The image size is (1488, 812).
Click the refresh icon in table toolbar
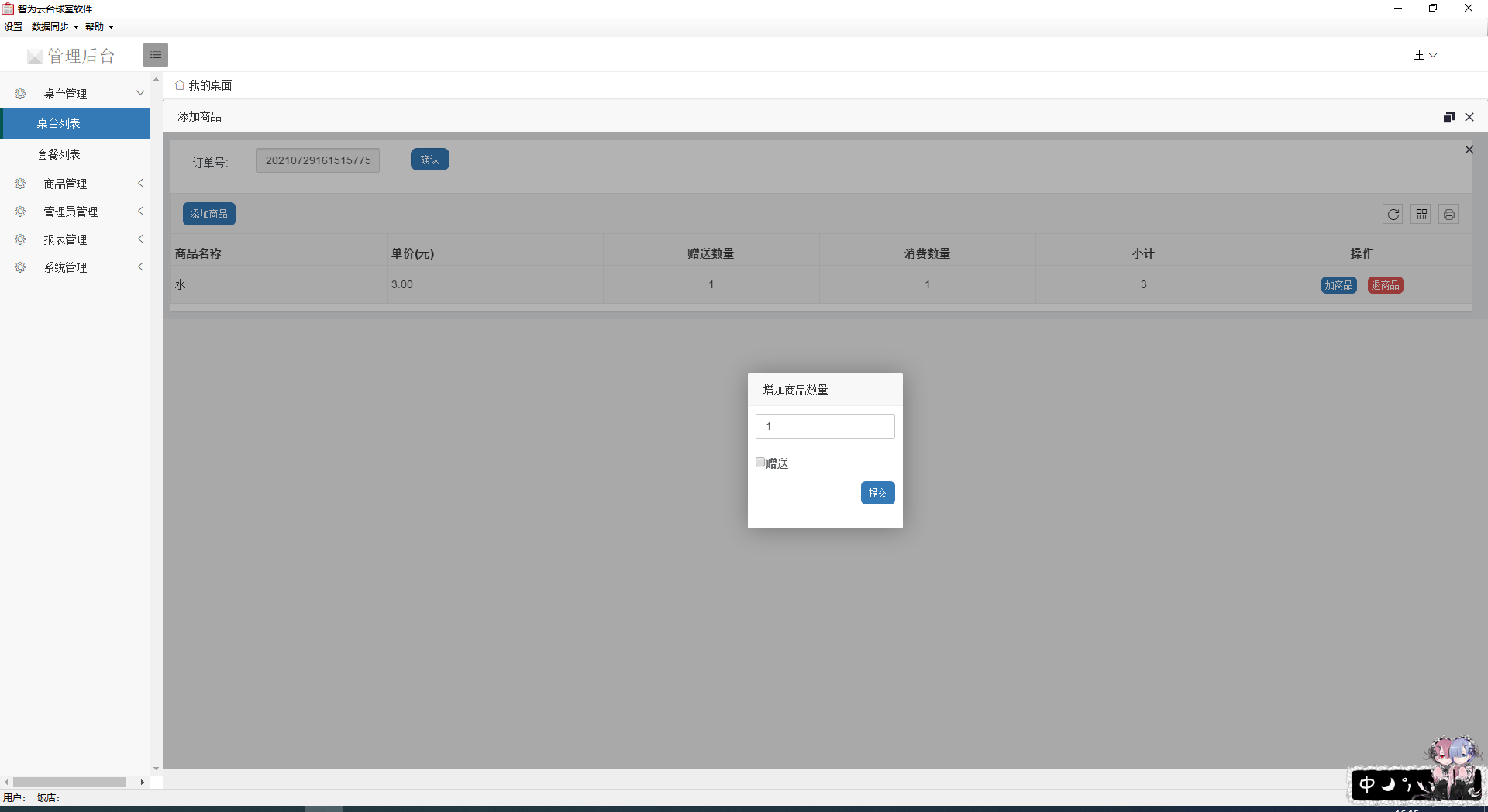pyautogui.click(x=1393, y=215)
